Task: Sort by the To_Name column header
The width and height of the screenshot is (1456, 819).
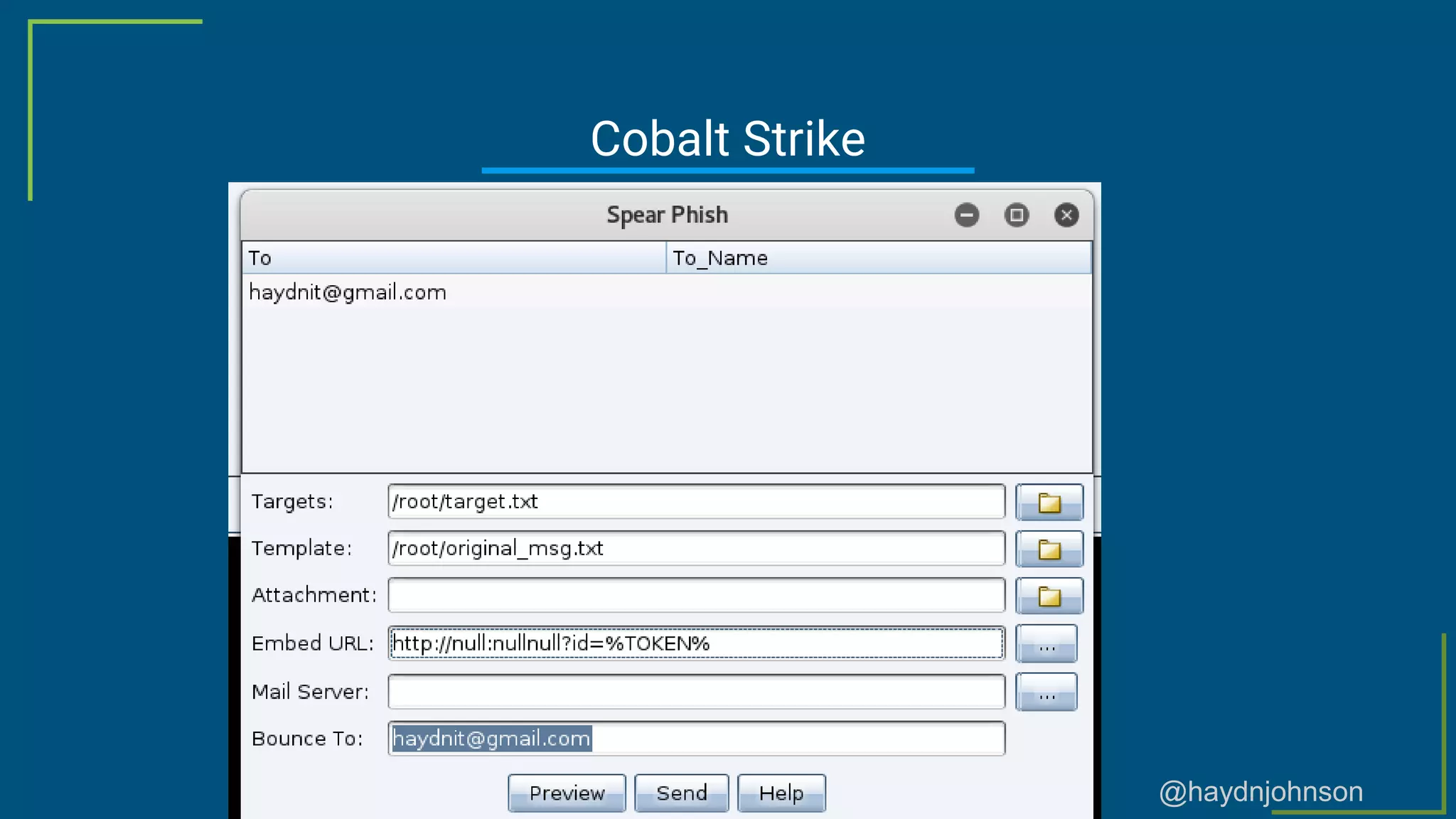Action: pyautogui.click(x=879, y=258)
